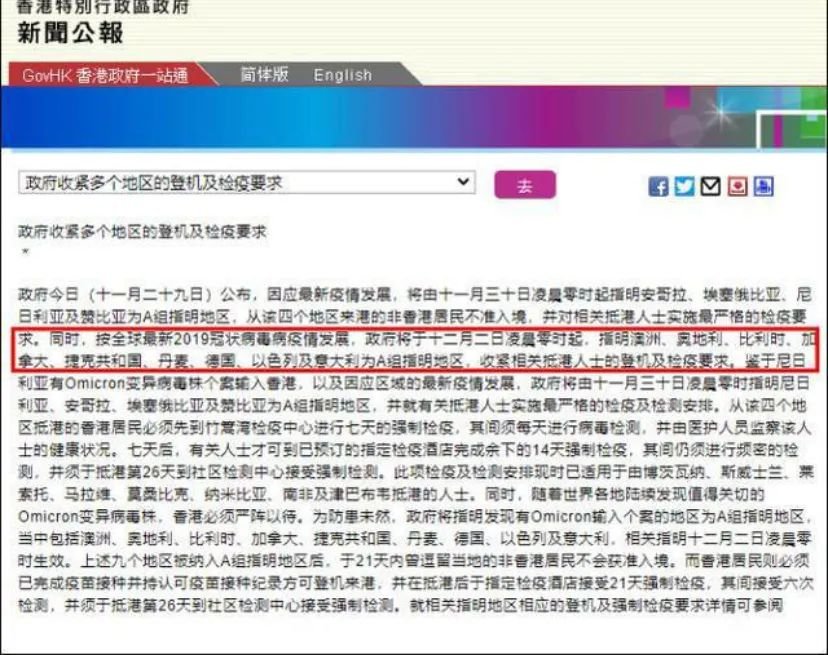
Task: Open the 政府收紧多个地区的登机及检疫要求 select box
Action: click(247, 182)
